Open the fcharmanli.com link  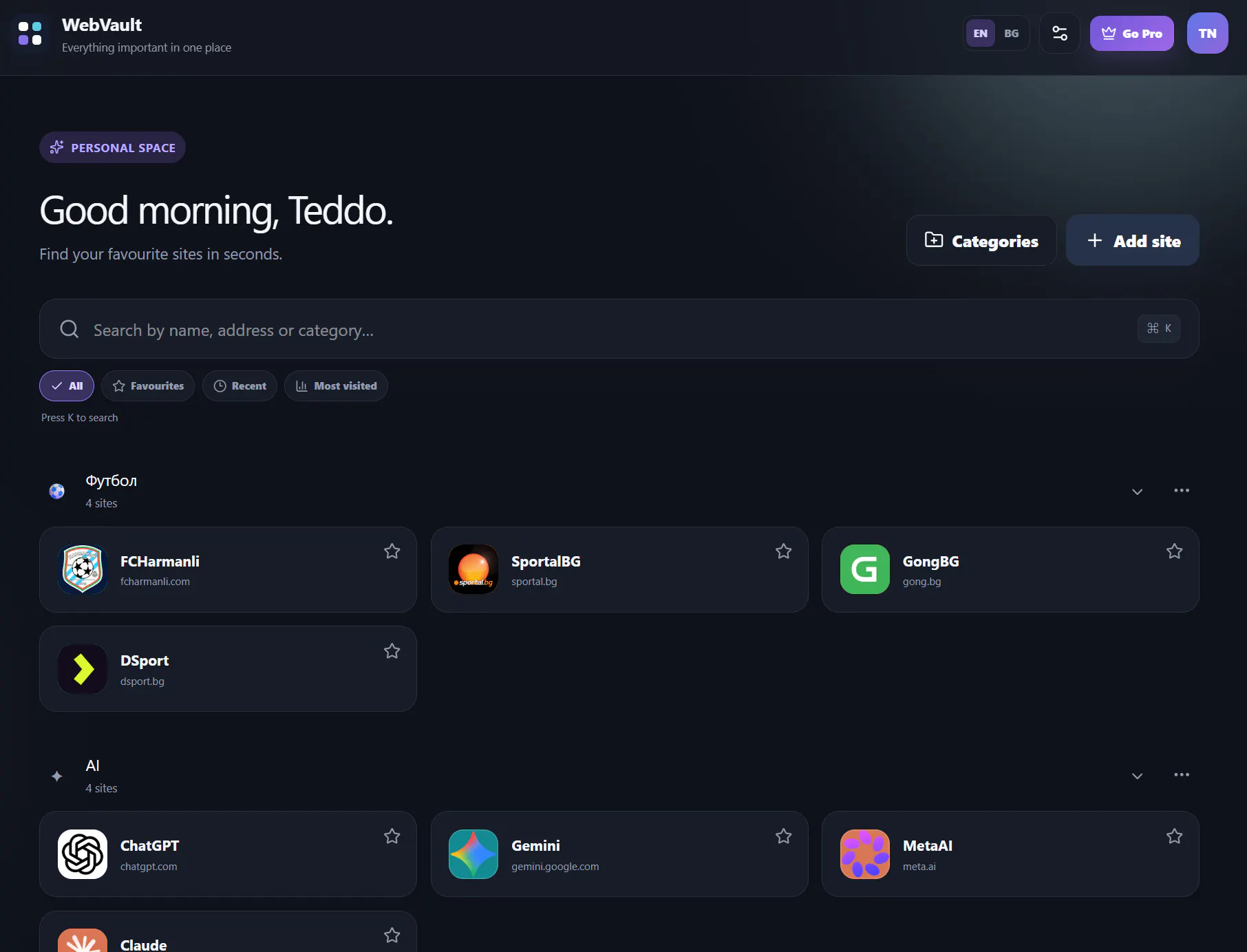click(155, 582)
